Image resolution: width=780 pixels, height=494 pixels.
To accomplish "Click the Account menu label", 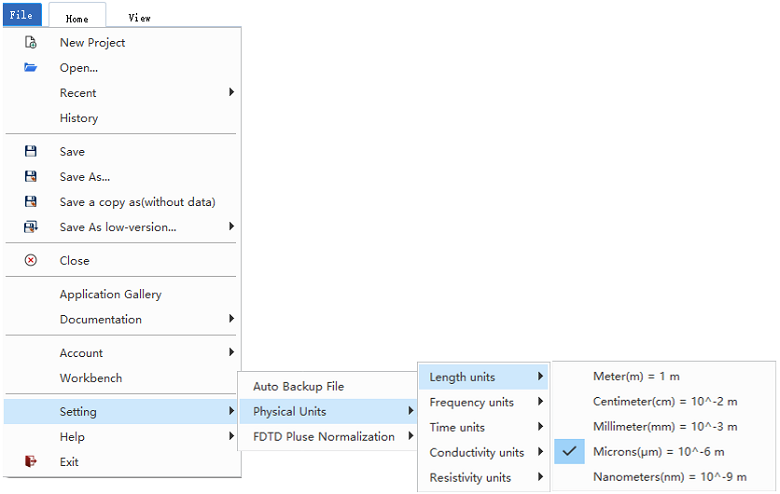I will [82, 353].
